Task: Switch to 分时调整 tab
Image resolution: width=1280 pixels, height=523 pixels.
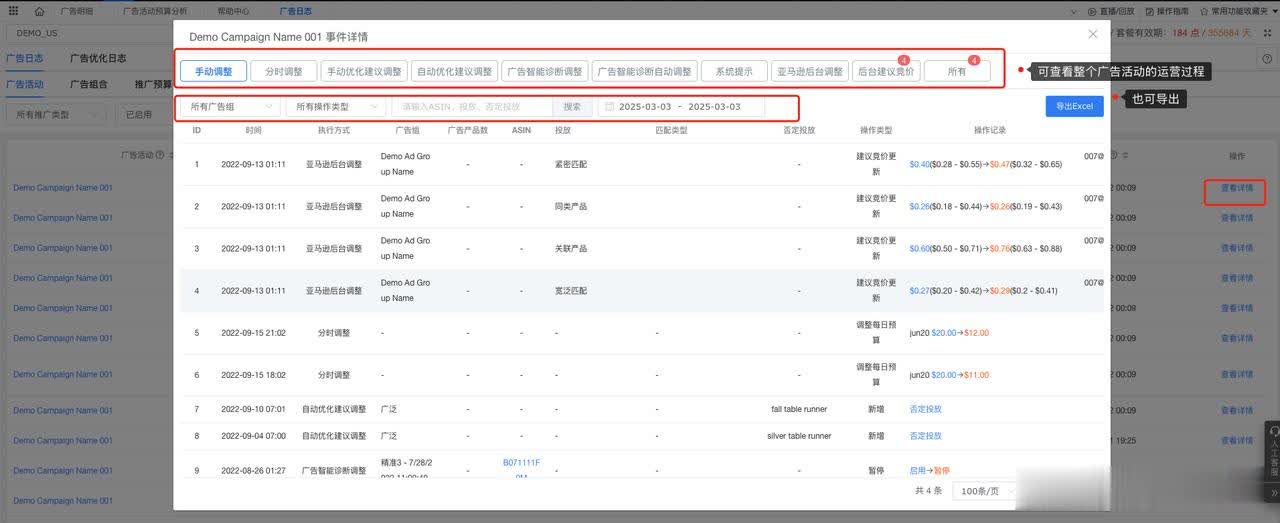Action: (x=283, y=71)
